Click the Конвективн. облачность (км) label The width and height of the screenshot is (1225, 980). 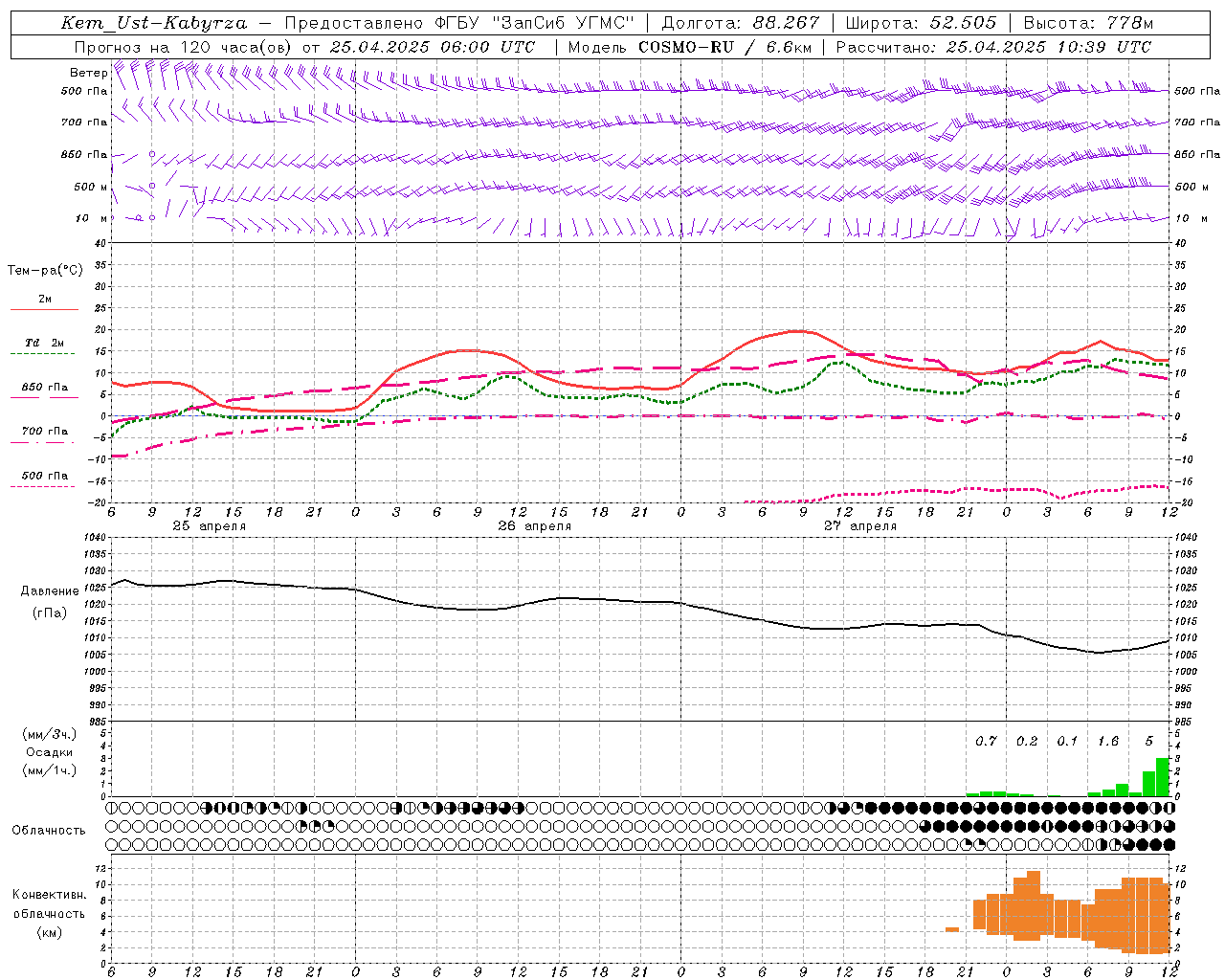click(49, 914)
